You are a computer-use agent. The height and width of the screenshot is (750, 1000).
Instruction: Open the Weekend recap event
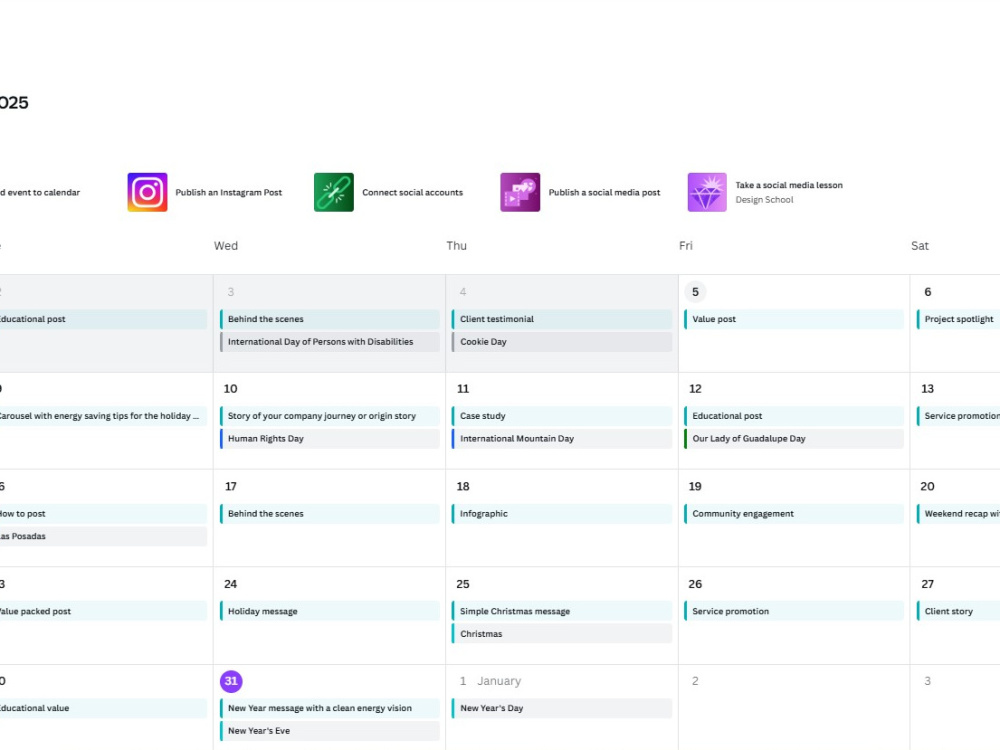click(958, 513)
